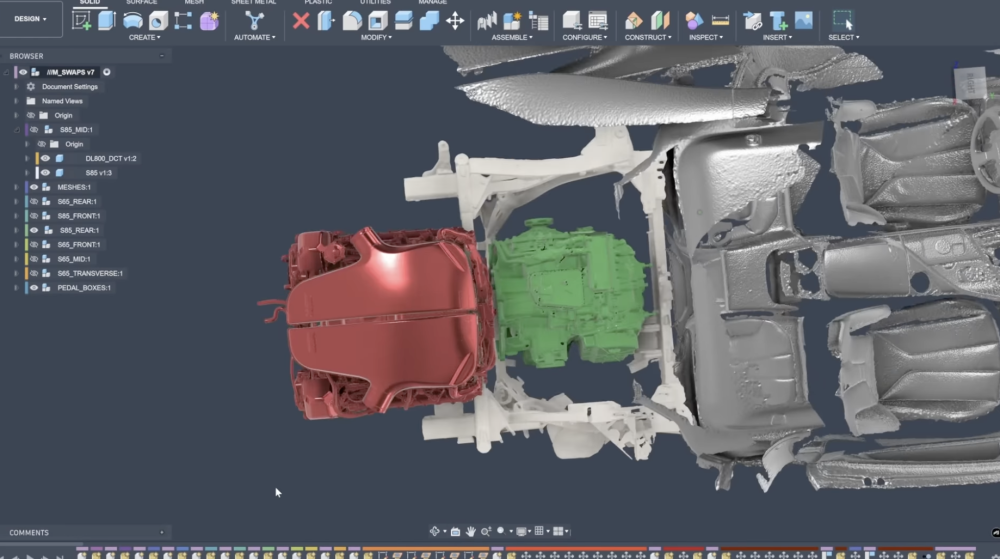Open the Mesh ribbon tab
This screenshot has height=559, width=1000.
pos(194,3)
